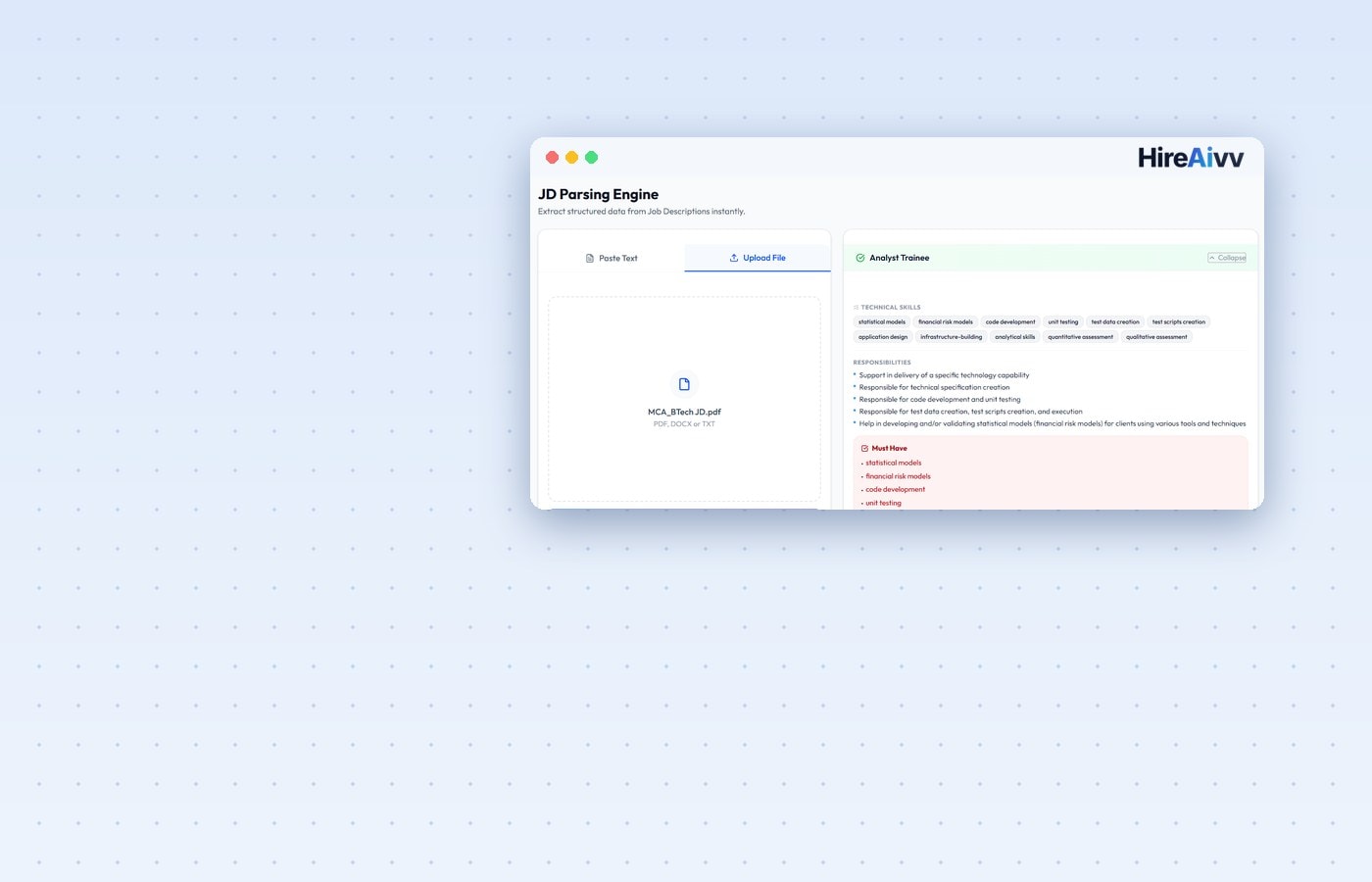Select the 'quantitative assessment' skill chip
Screen dimensions: 1372x882
[x=1080, y=337]
